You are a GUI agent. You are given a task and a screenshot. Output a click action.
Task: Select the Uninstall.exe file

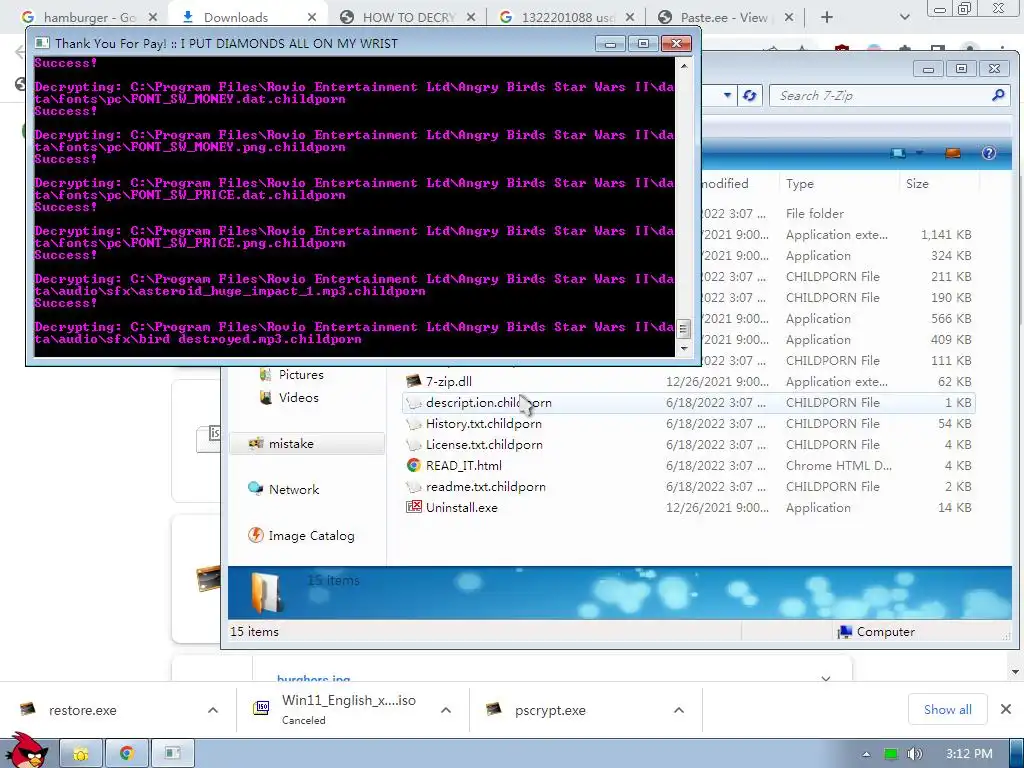click(461, 507)
